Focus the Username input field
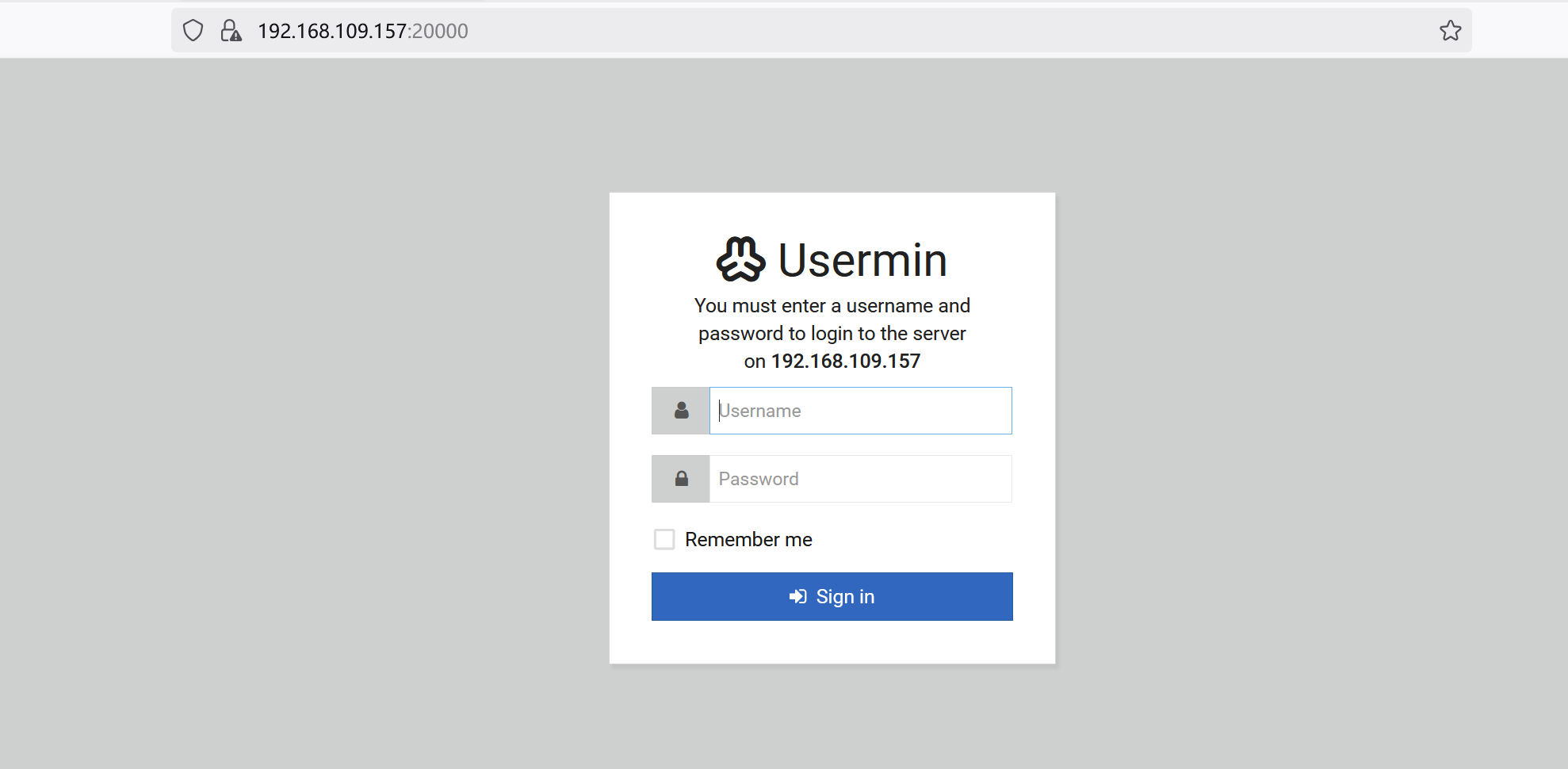This screenshot has height=769, width=1568. 861,411
